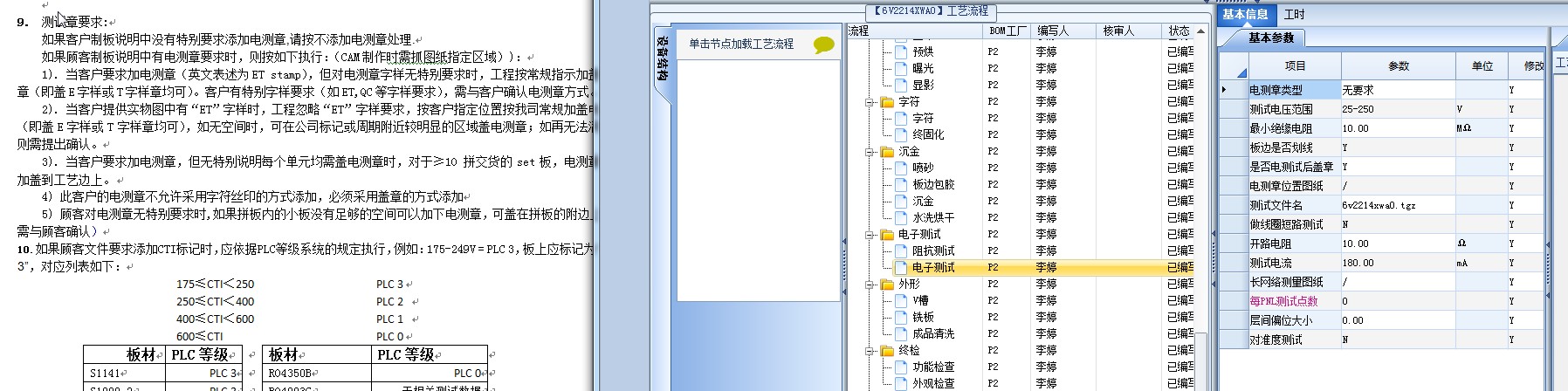This screenshot has width=1568, height=391.
Task: Click the 终检 folder icon
Action: click(x=887, y=350)
